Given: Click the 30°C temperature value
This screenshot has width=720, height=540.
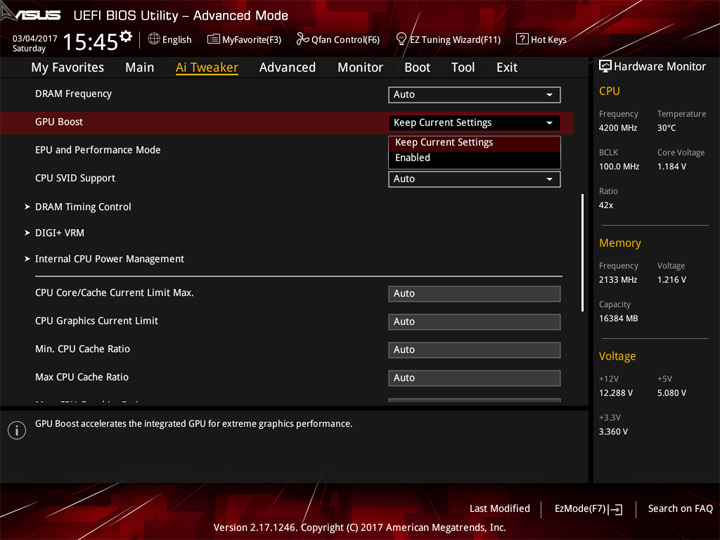Looking at the screenshot, I should point(666,128).
